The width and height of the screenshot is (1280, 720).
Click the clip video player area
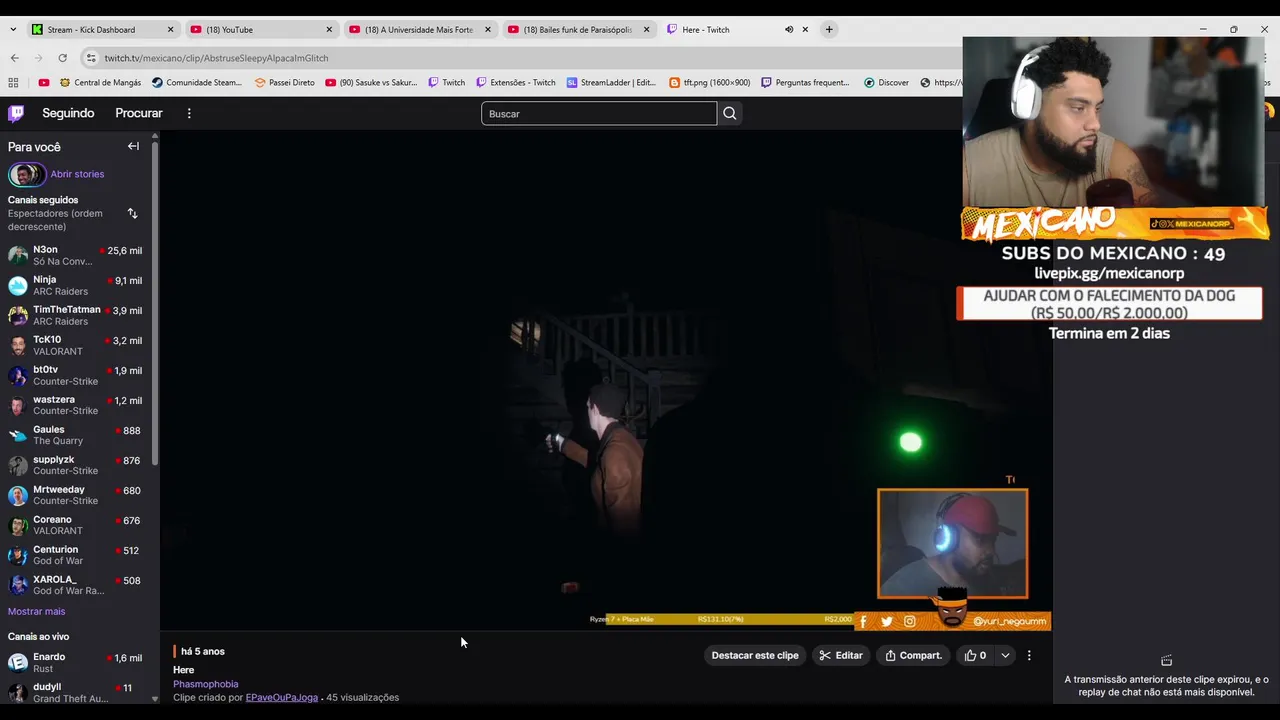605,380
